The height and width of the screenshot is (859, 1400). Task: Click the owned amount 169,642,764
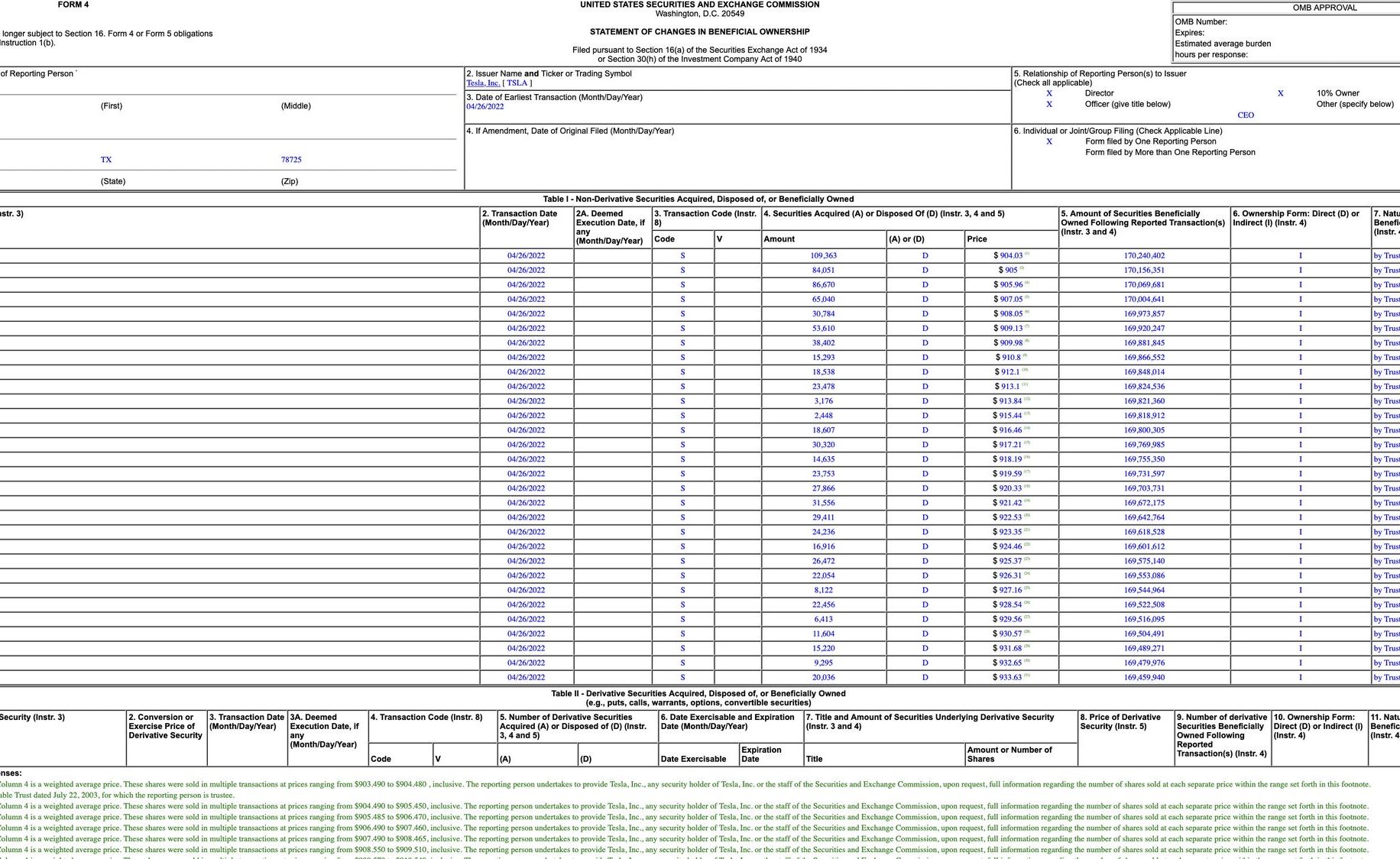tap(1144, 517)
